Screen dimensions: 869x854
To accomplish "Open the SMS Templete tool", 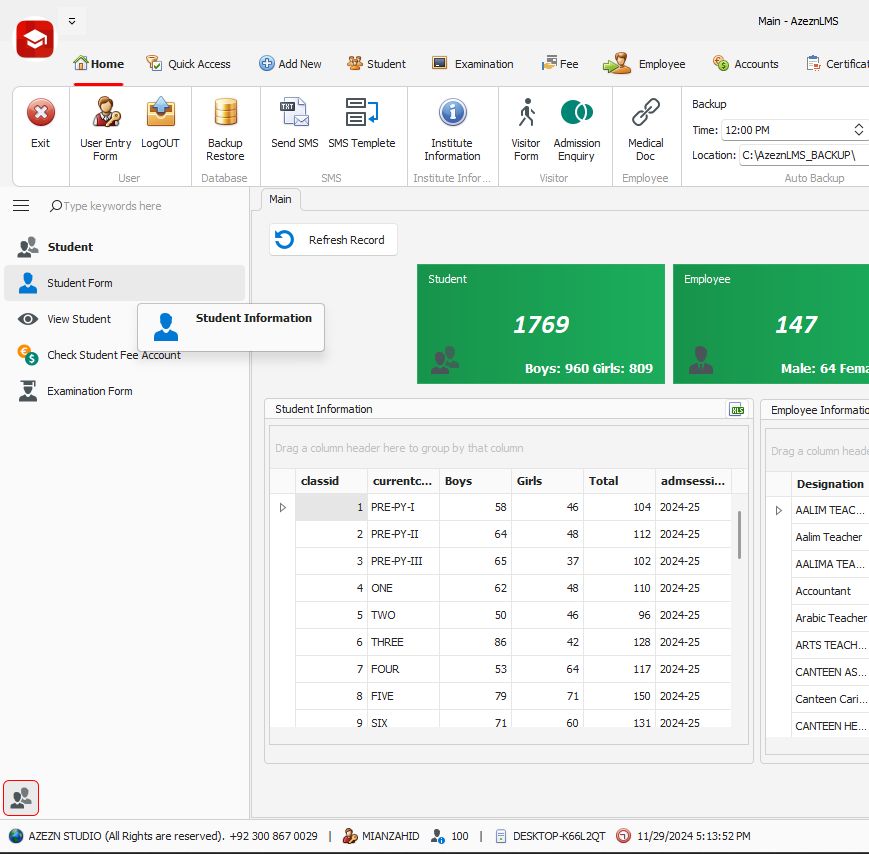I will pyautogui.click(x=361, y=124).
